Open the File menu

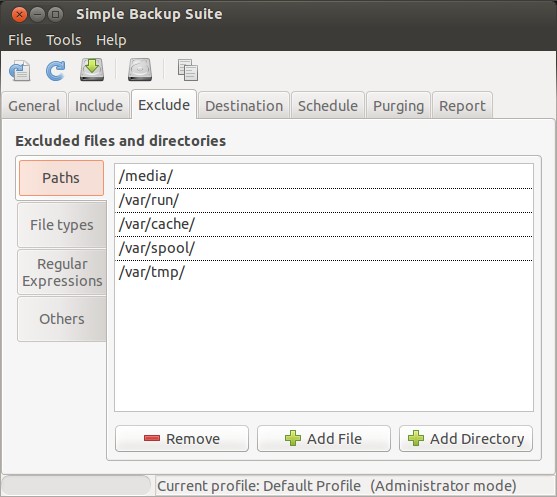[20, 40]
